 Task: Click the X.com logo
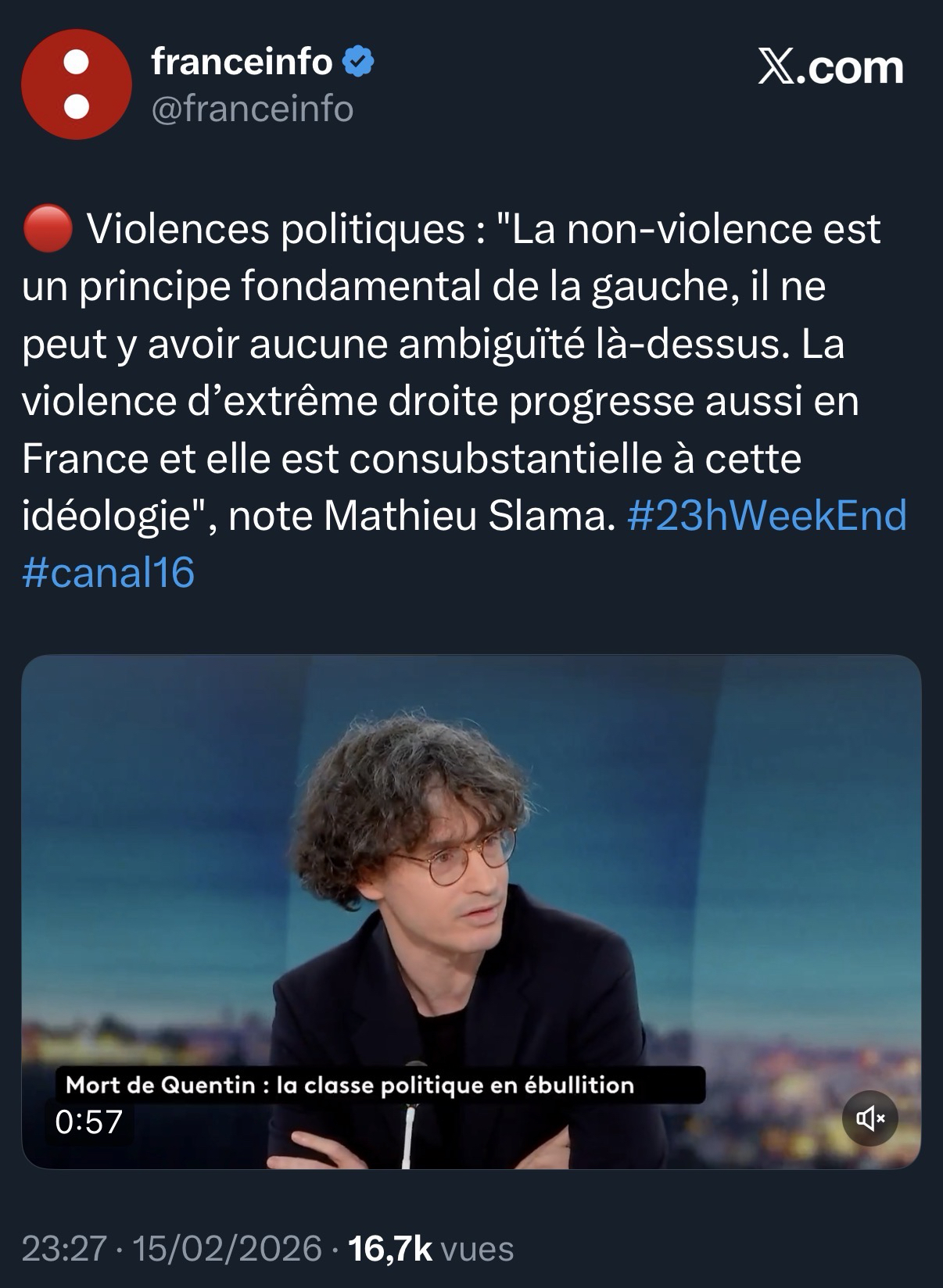[830, 68]
